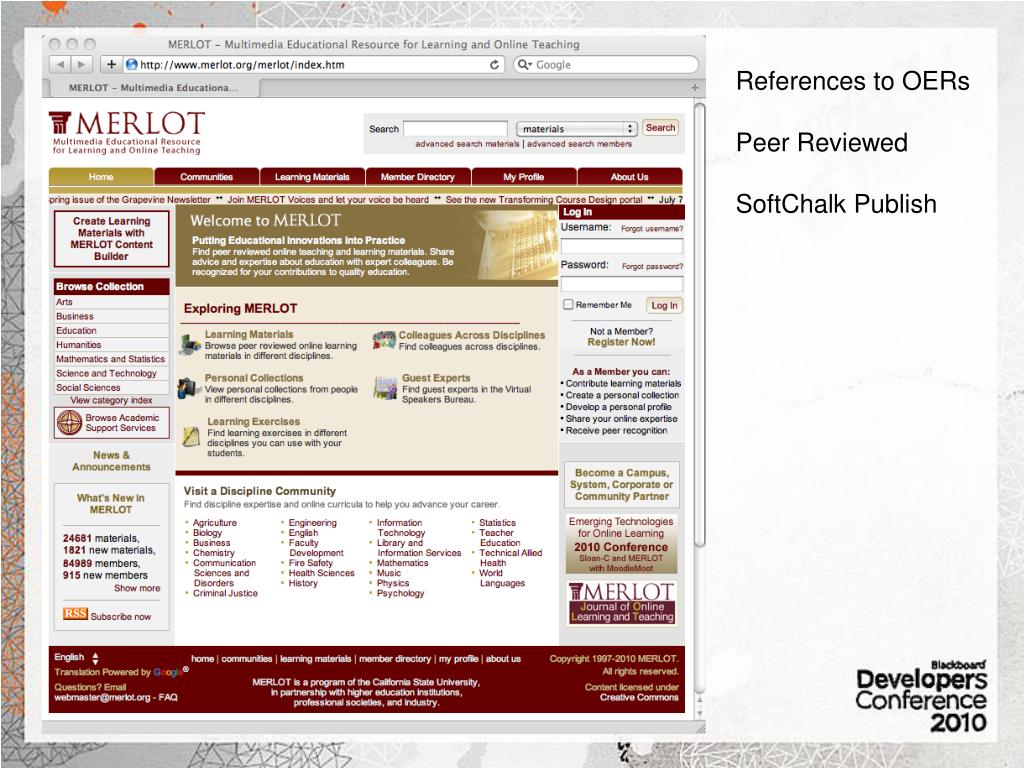This screenshot has height=768, width=1024.
Task: Go back with Safari's back arrow
Action: [60, 65]
